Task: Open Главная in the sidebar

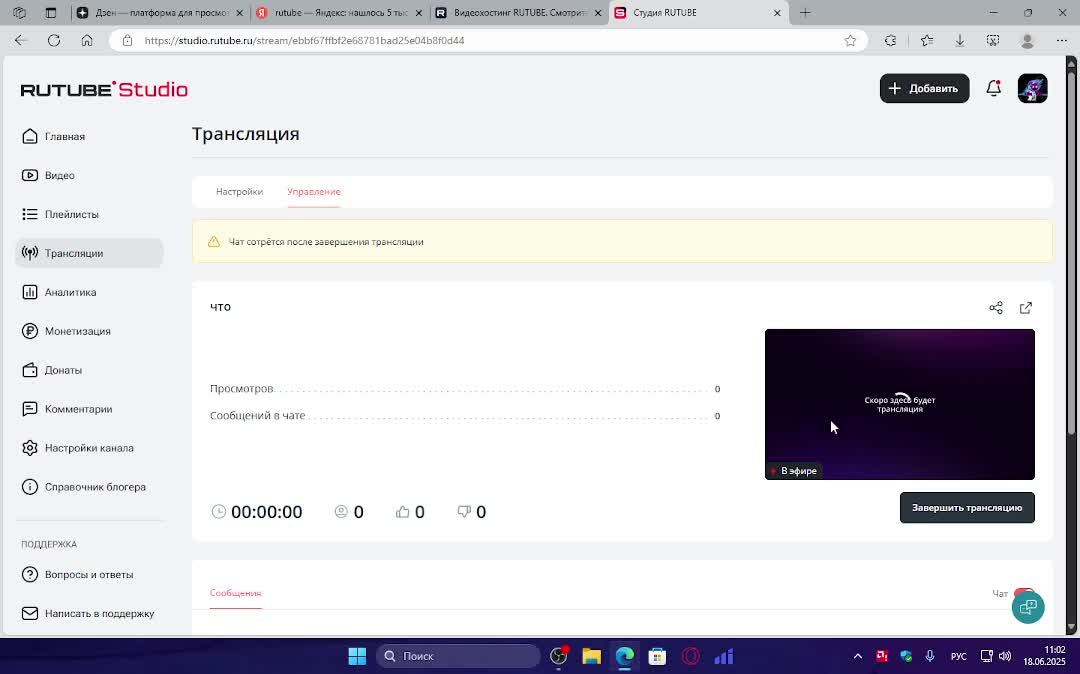Action: point(54,136)
